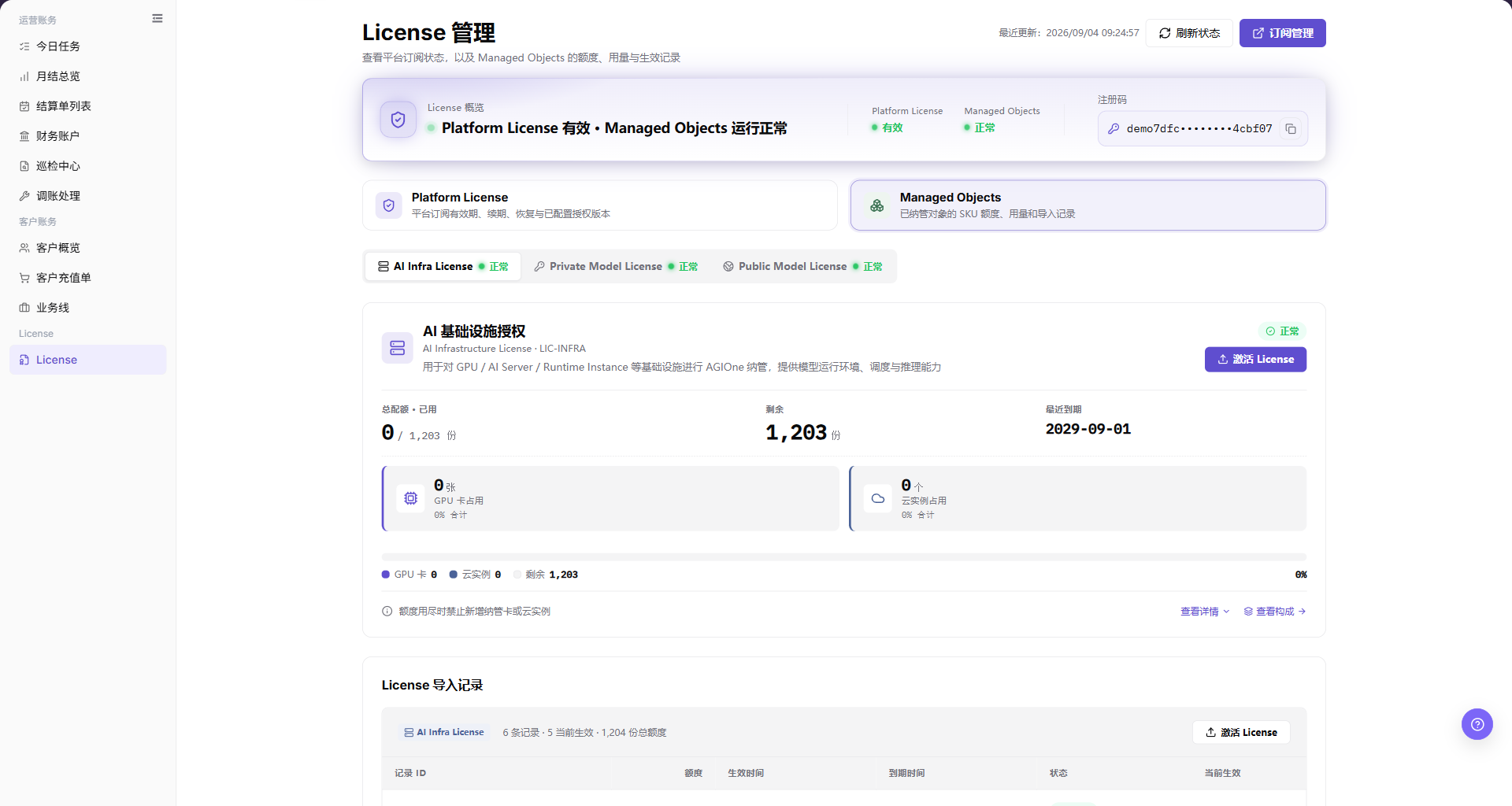This screenshot has height=806, width=1512.
Task: Click the info icon beside 额度用尽时
Action: pyautogui.click(x=387, y=612)
